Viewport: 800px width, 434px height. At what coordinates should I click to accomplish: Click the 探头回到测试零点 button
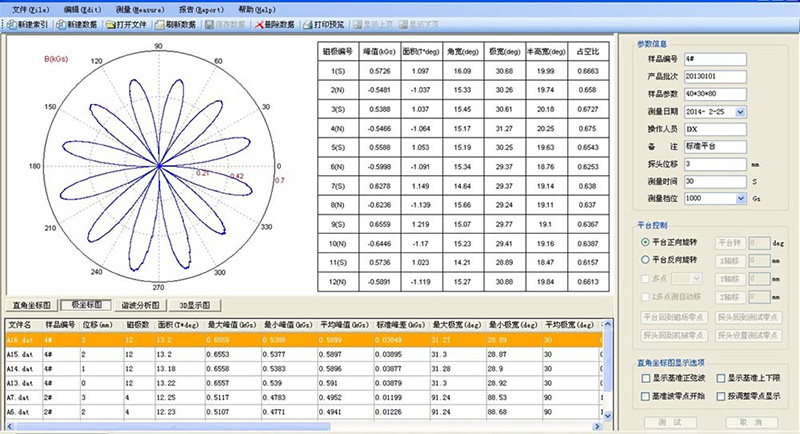[x=748, y=317]
